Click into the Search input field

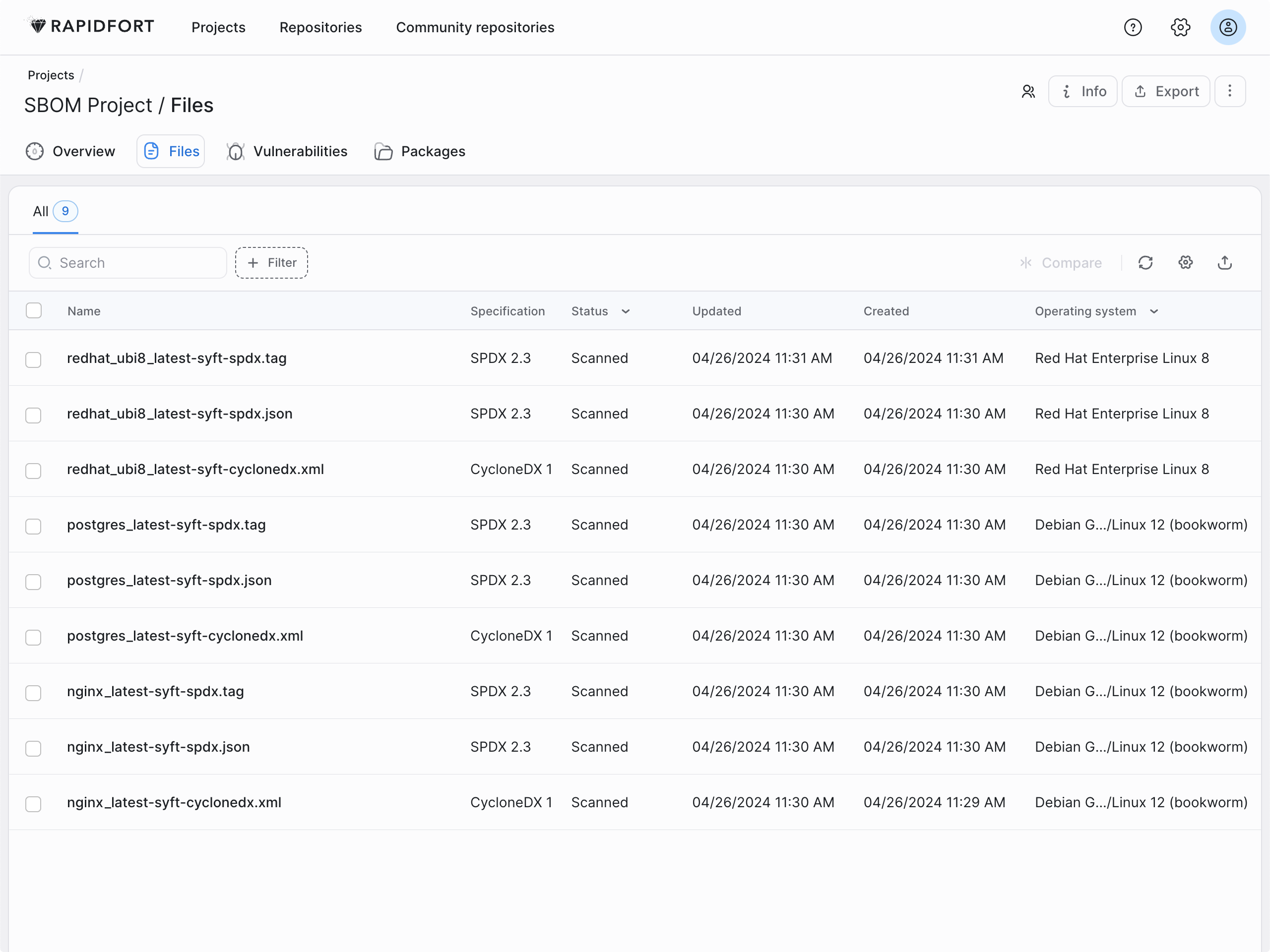click(128, 263)
